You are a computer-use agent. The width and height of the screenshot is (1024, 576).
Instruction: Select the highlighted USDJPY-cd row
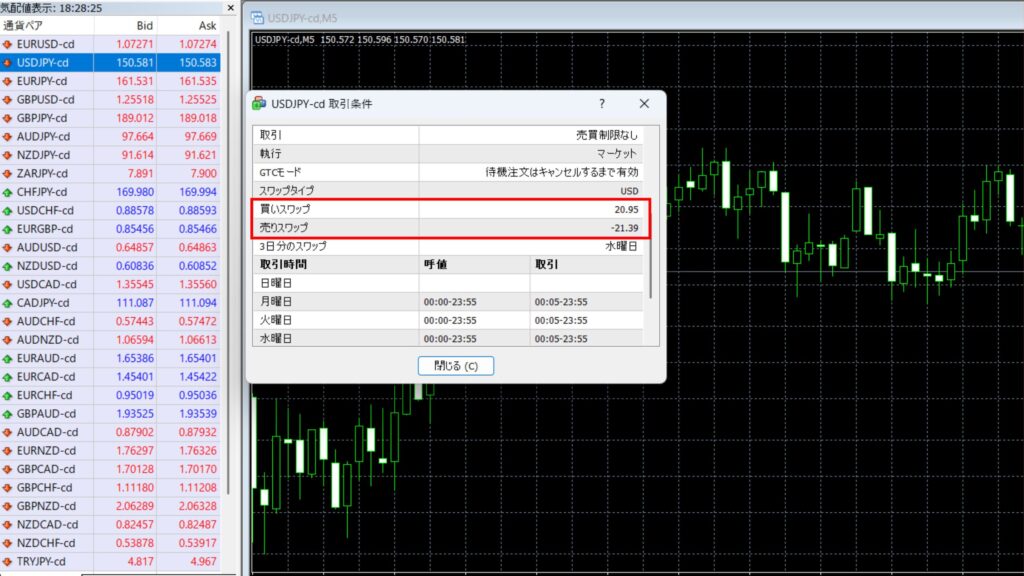110,63
